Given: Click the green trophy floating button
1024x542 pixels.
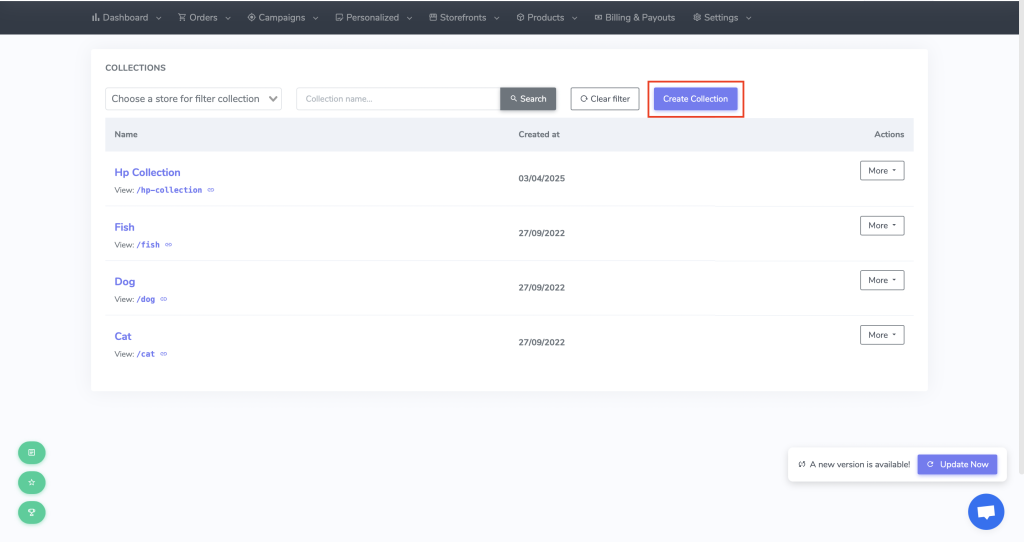Looking at the screenshot, I should 32,512.
